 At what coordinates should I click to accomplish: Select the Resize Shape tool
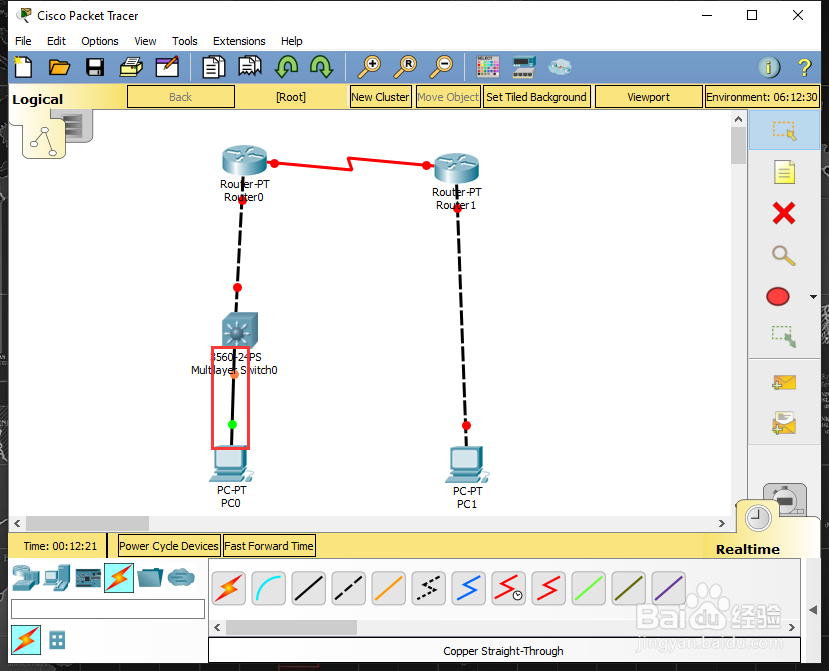pyautogui.click(x=784, y=336)
